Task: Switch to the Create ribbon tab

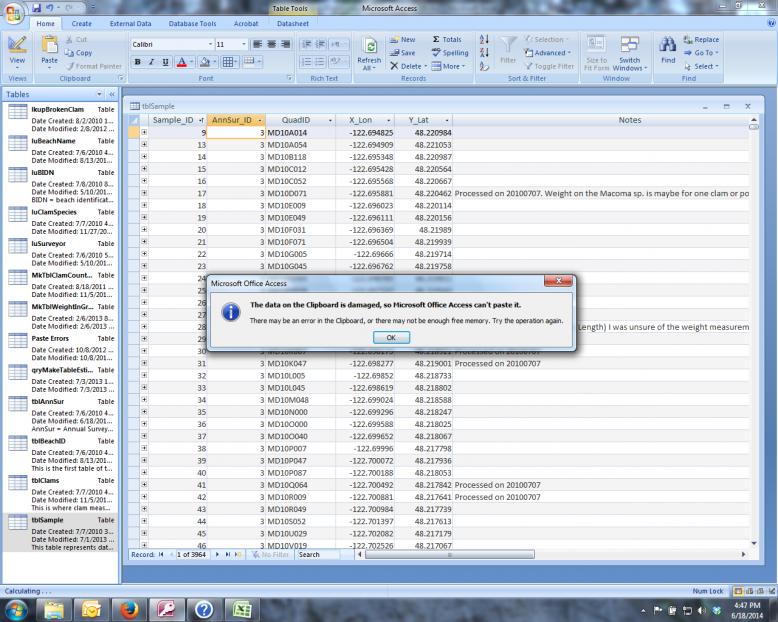Action: 81,23
